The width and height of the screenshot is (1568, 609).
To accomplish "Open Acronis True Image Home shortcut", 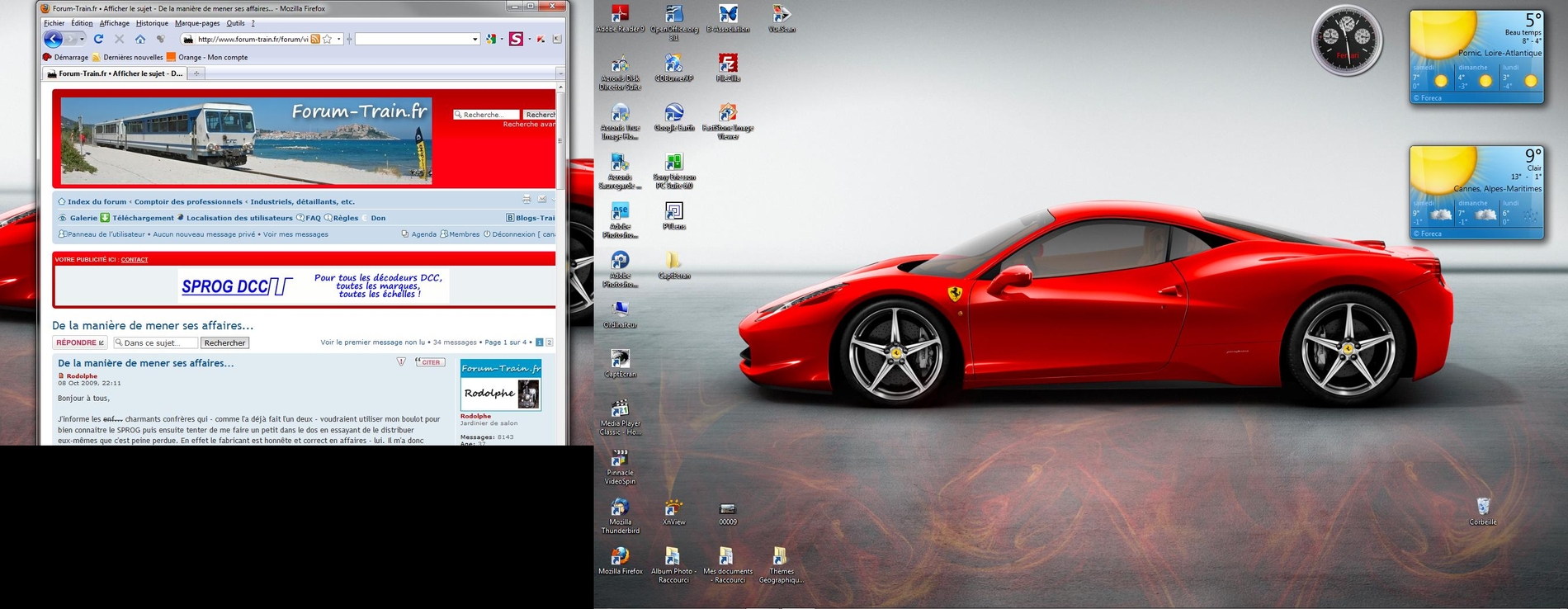I will coord(620,121).
